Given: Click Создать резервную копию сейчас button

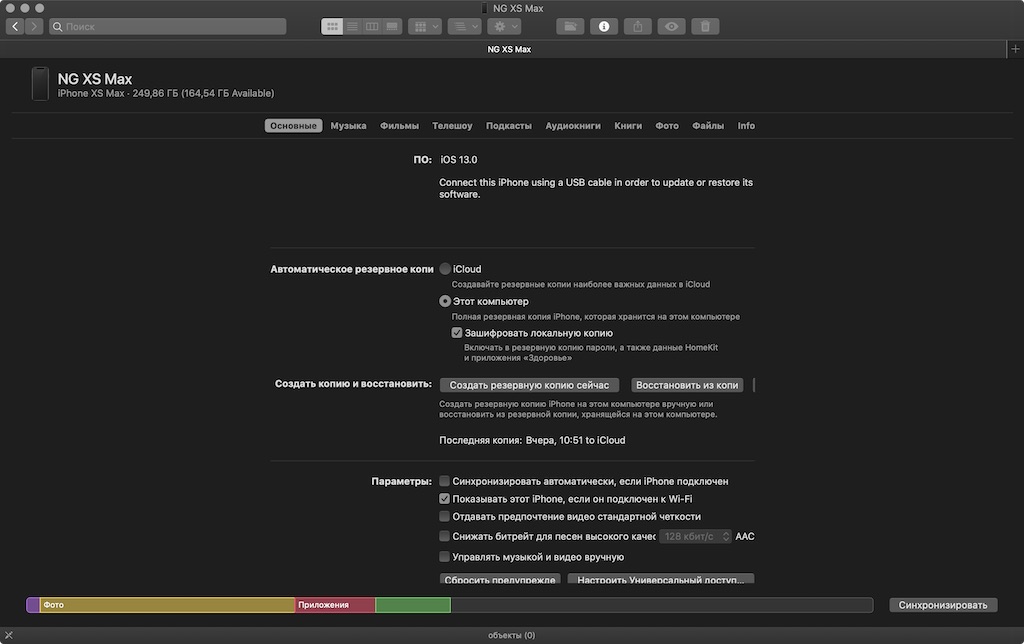Looking at the screenshot, I should coord(529,385).
